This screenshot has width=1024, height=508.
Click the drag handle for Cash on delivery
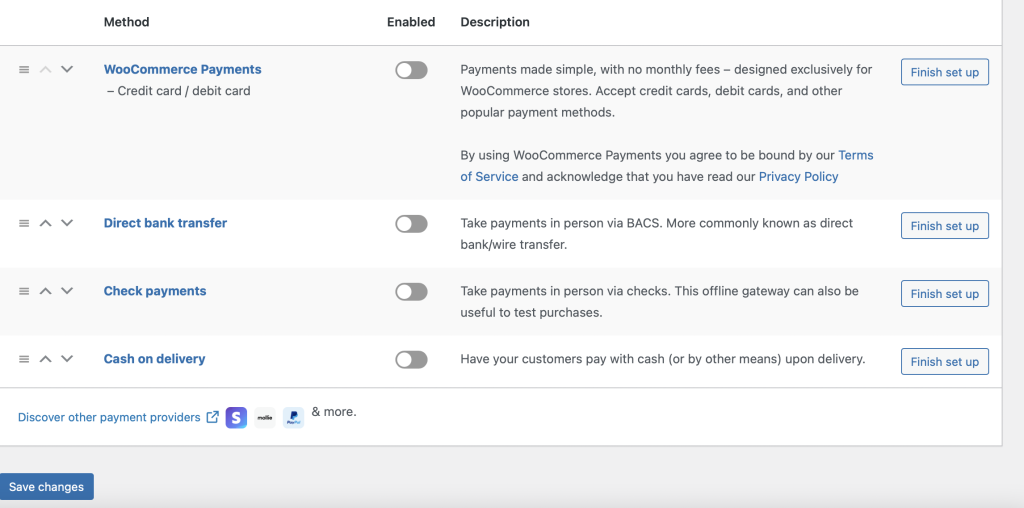(x=24, y=359)
